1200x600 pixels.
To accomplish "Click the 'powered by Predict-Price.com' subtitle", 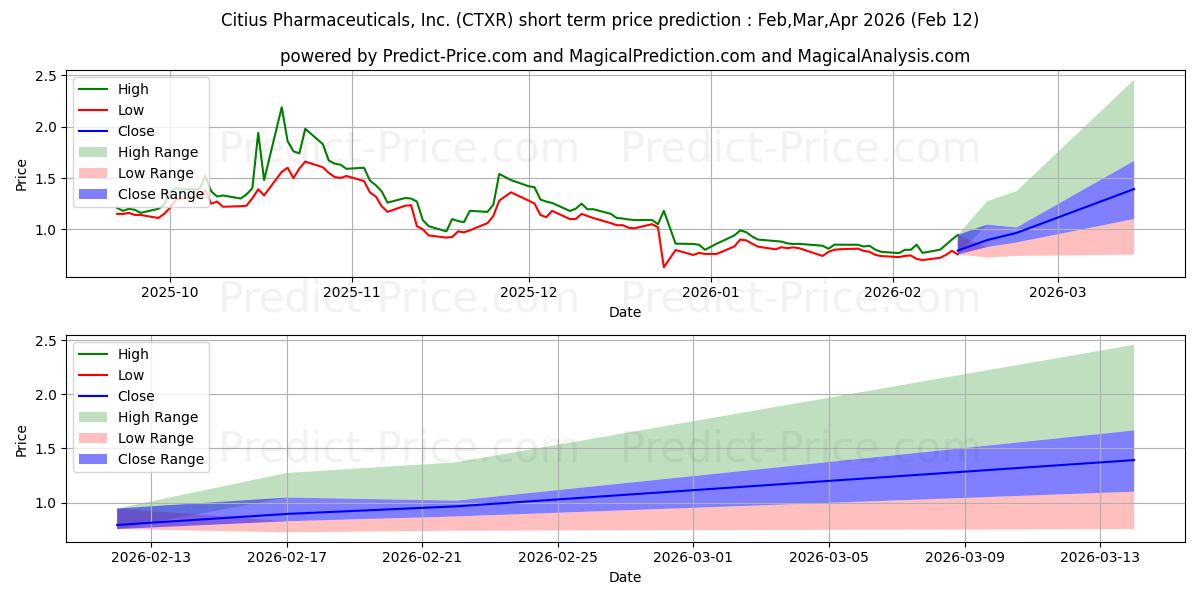I will point(625,56).
